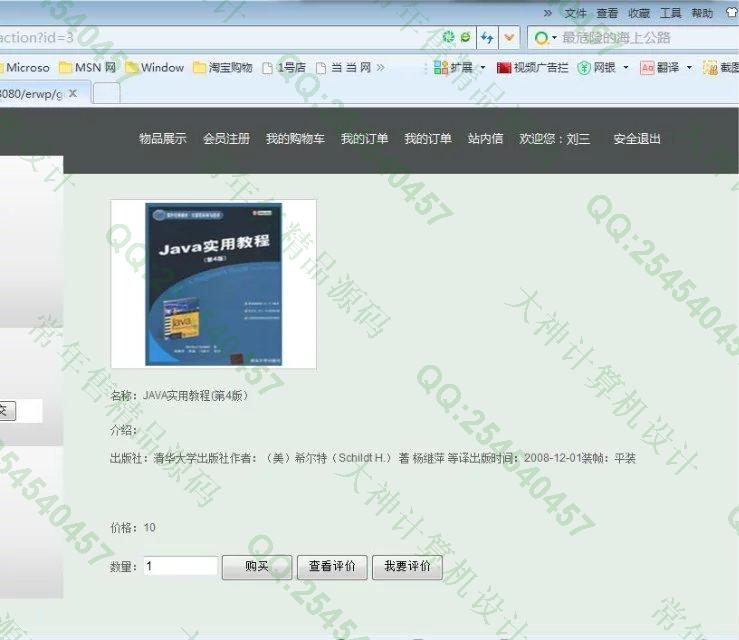Click the partially visible sidebar submit button
This screenshot has height=640, width=739.
click(8, 410)
